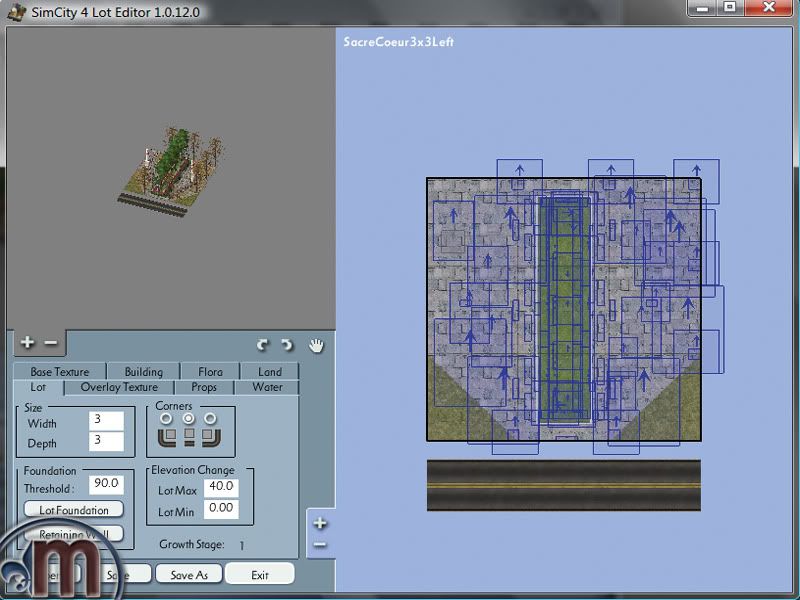800x600 pixels.
Task: Switch to the Flora tab
Action: 210,371
